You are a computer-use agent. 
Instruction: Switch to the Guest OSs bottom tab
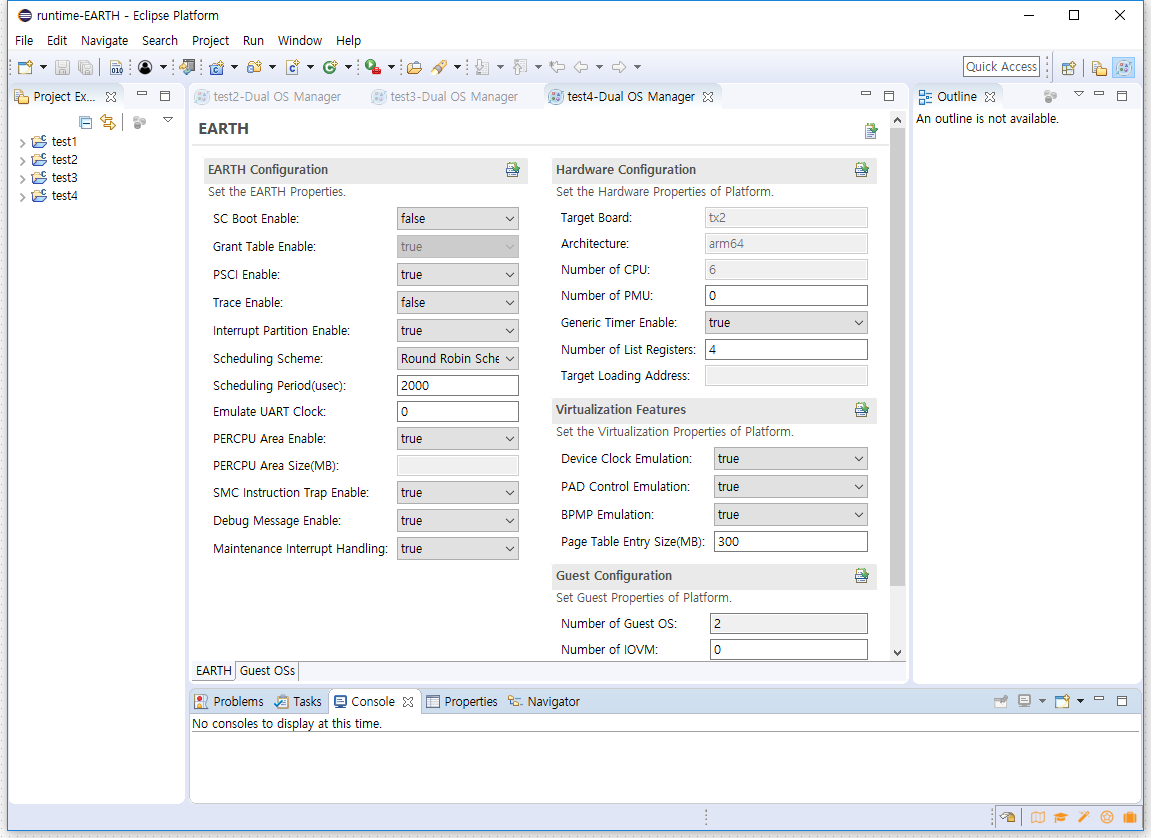(x=267, y=671)
